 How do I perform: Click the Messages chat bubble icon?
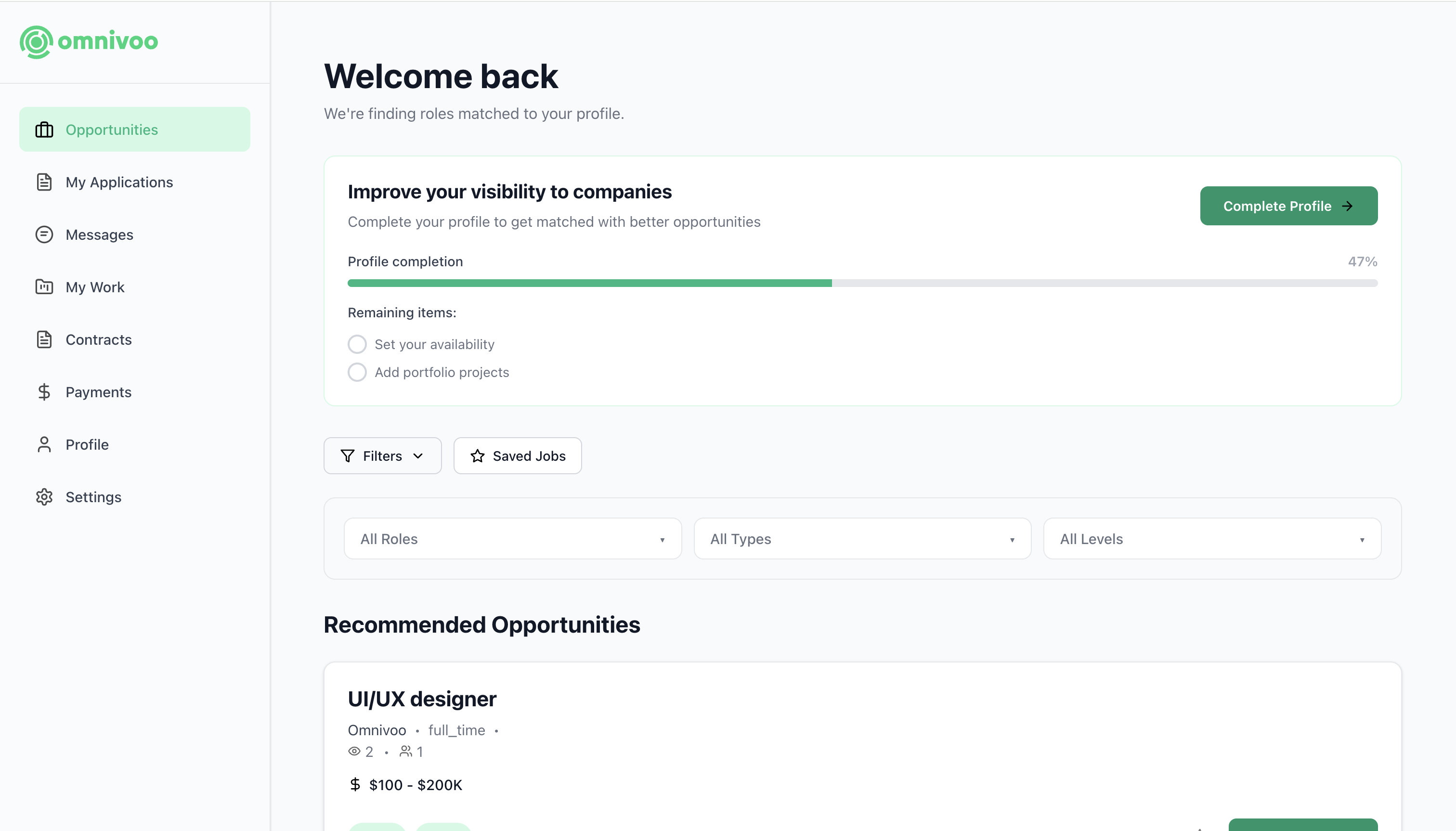pyautogui.click(x=44, y=234)
